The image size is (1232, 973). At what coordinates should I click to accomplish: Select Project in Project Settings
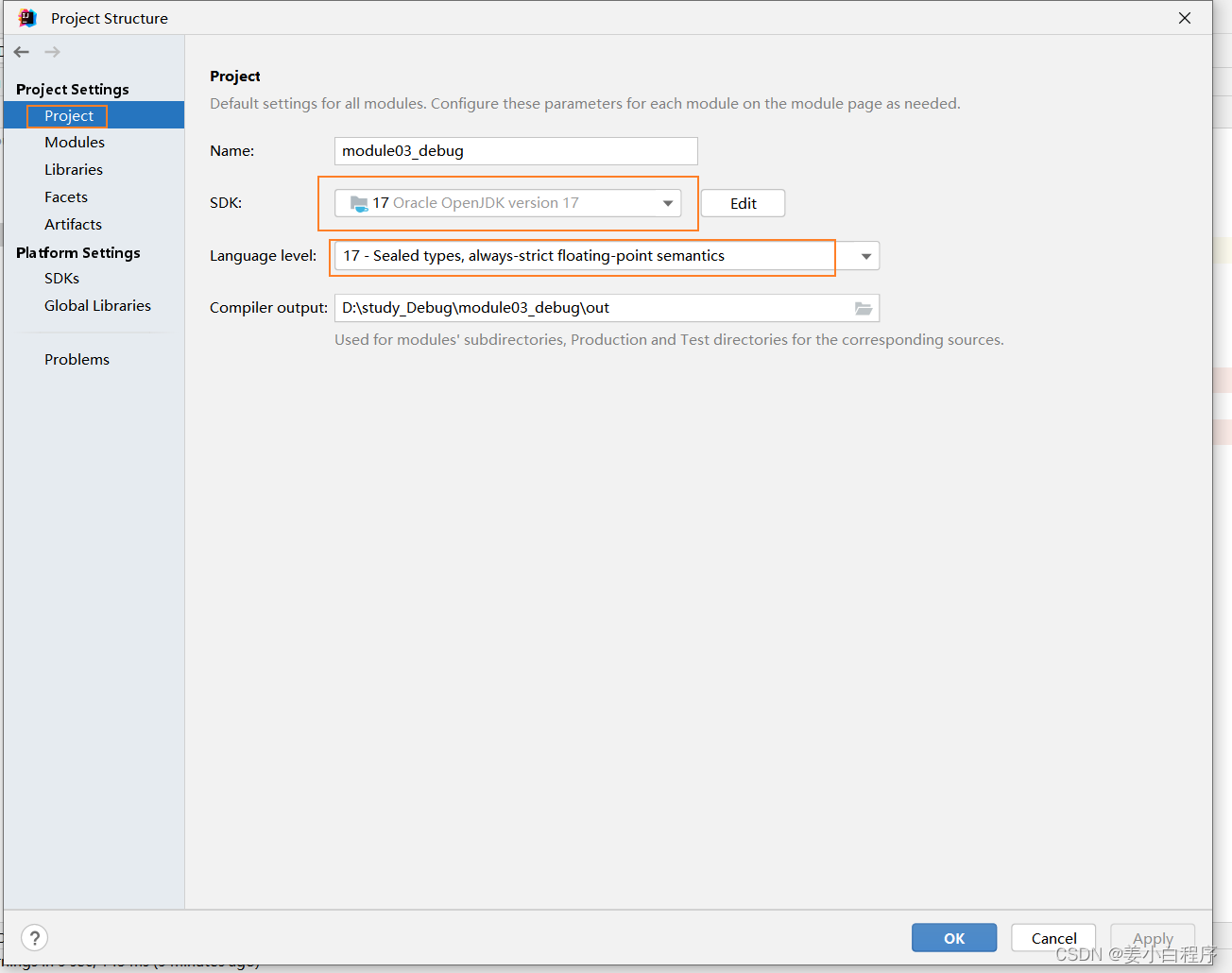pyautogui.click(x=69, y=115)
